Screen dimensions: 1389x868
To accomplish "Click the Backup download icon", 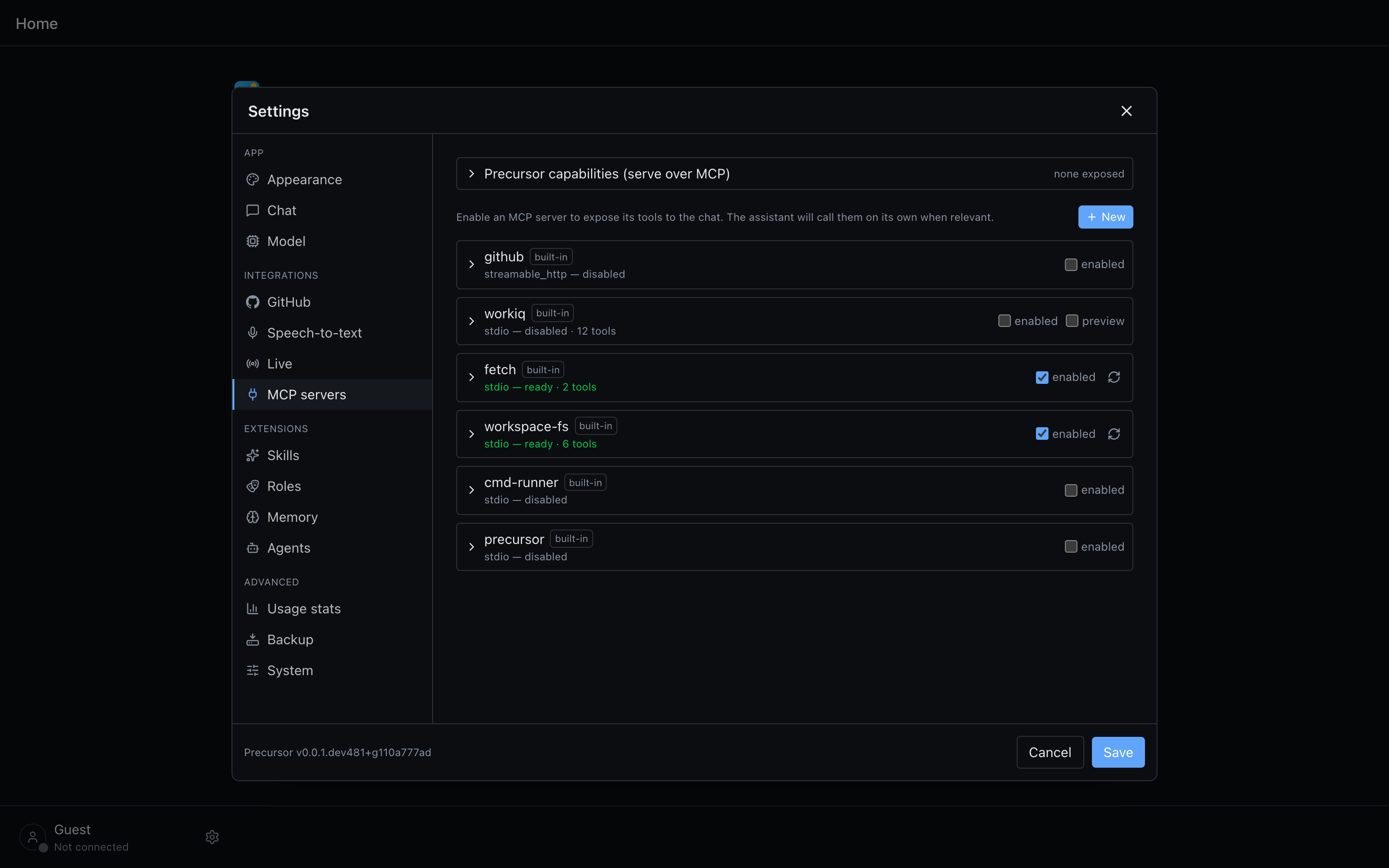I will (253, 639).
